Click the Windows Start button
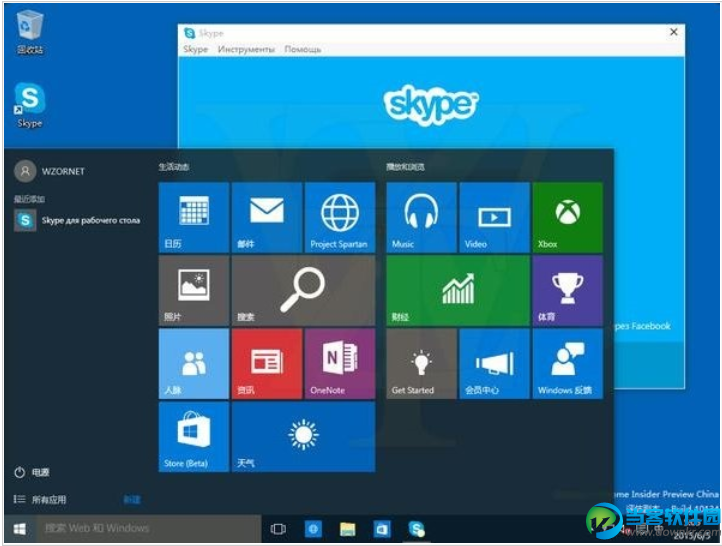This screenshot has height=546, width=722. pos(19,529)
